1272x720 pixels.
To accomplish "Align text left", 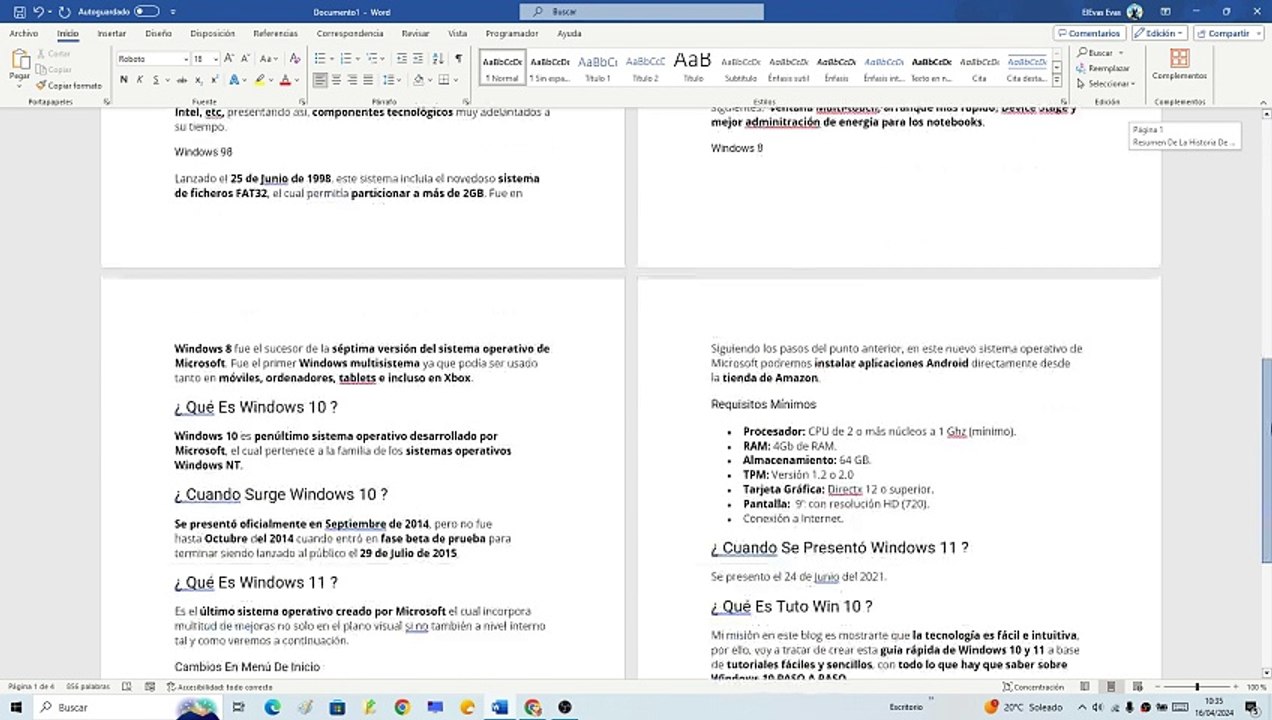I will (x=321, y=80).
